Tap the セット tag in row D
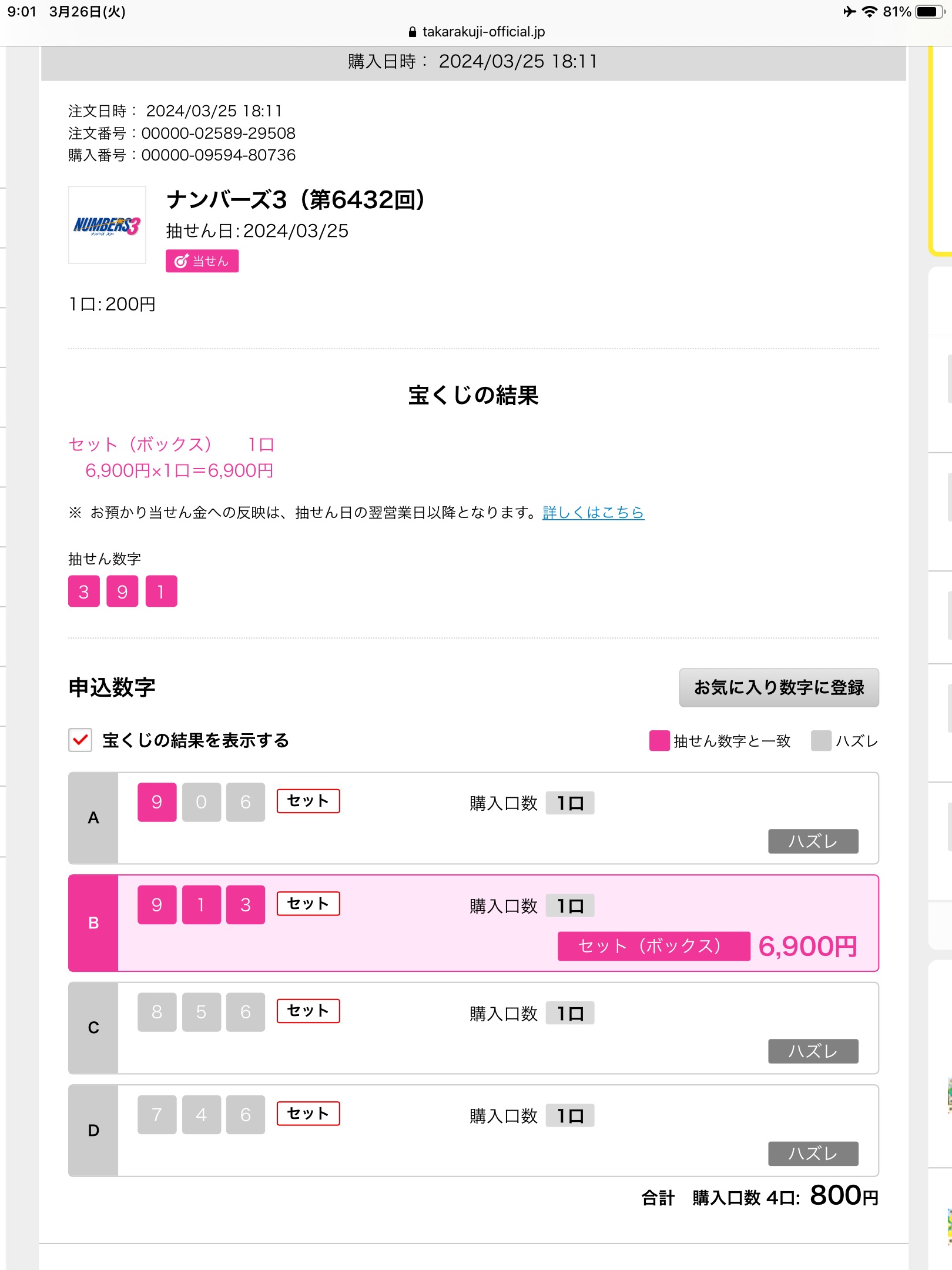 (308, 1114)
